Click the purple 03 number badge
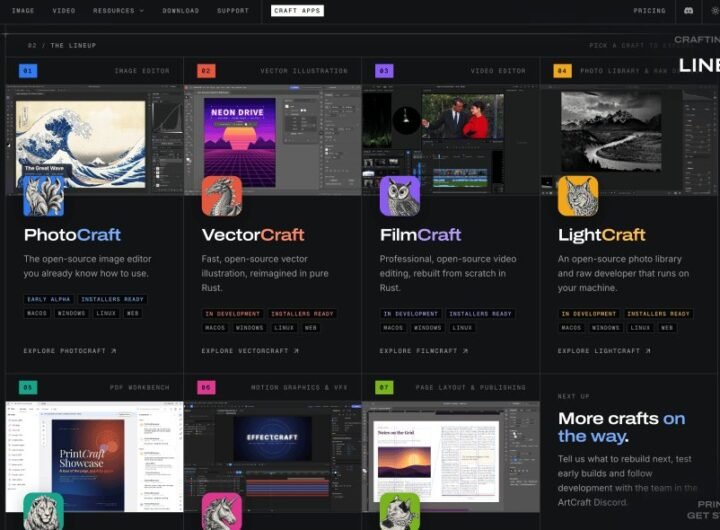 tap(384, 71)
